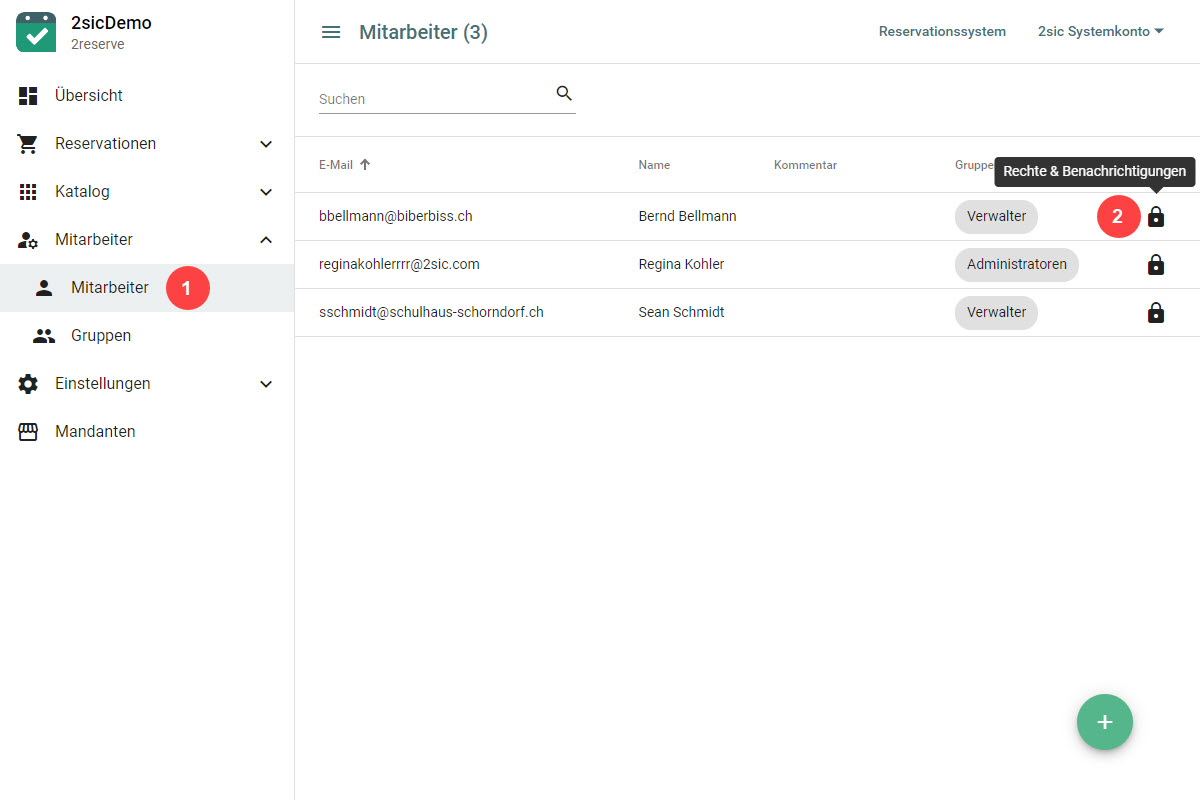Screen dimensions: 1200x800
Task: Open rights lock icon for Regina Kohler
Action: point(1156,265)
